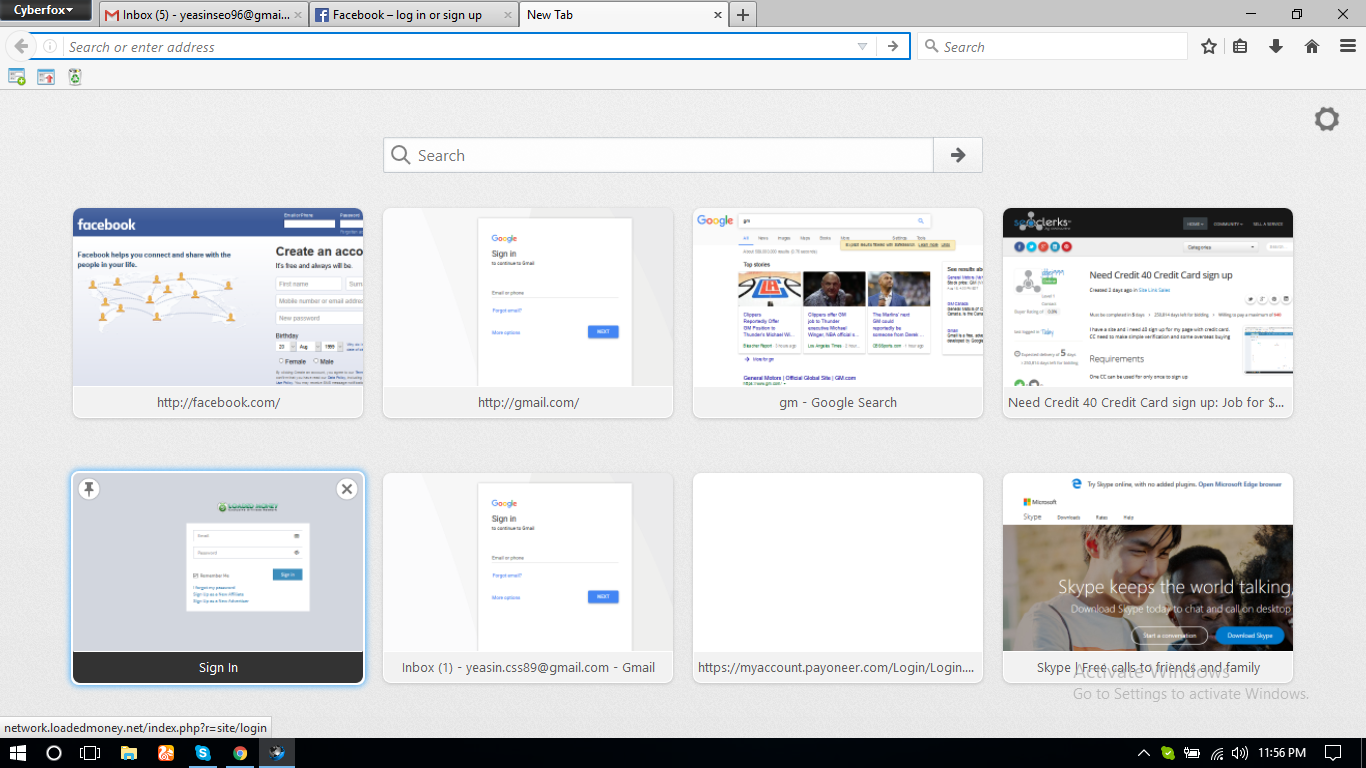Bookmark this page with the star icon

(x=1209, y=47)
